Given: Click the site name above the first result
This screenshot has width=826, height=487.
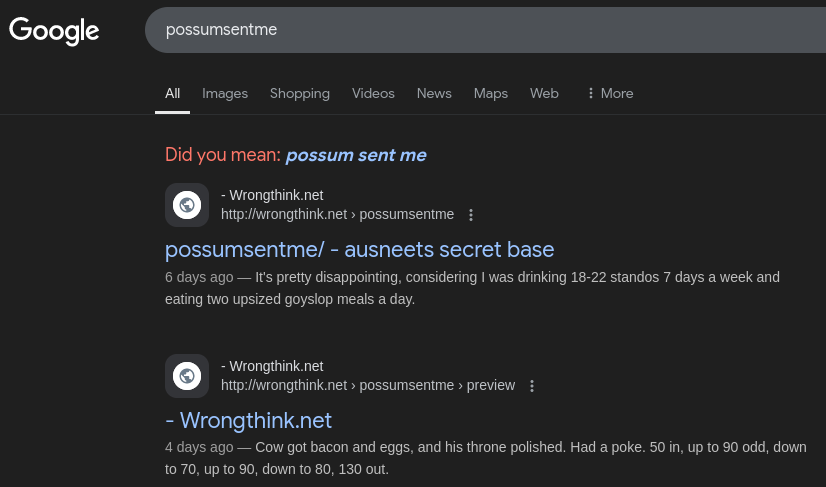Looking at the screenshot, I should 272,195.
